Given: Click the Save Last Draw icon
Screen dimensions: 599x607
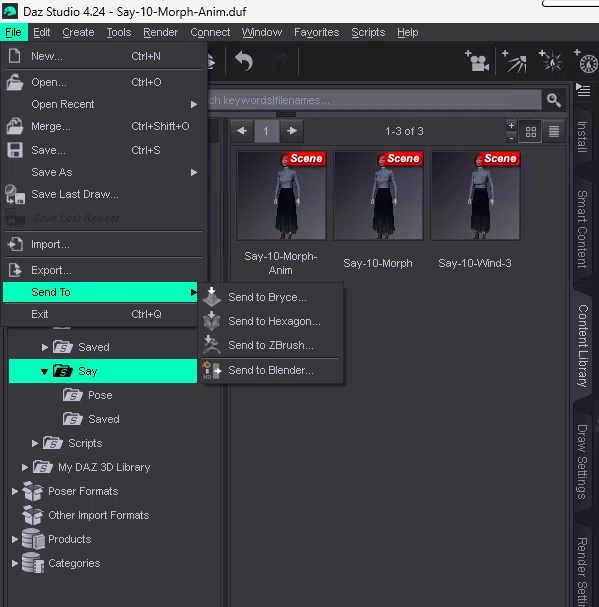Looking at the screenshot, I should (15, 194).
